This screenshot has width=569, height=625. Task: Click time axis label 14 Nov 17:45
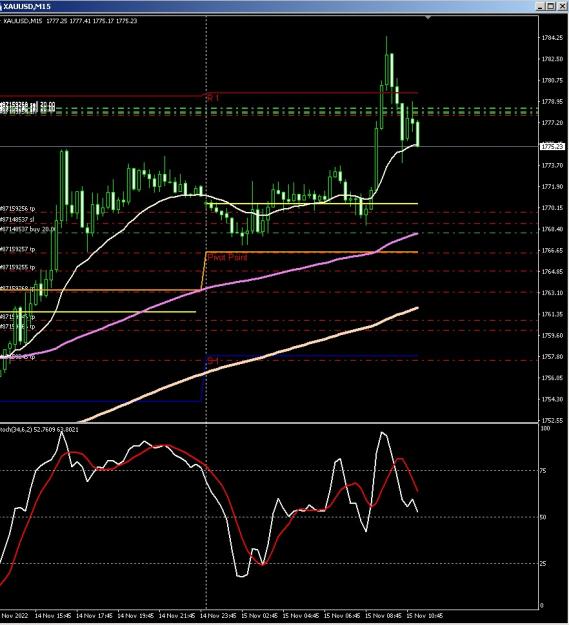94,616
